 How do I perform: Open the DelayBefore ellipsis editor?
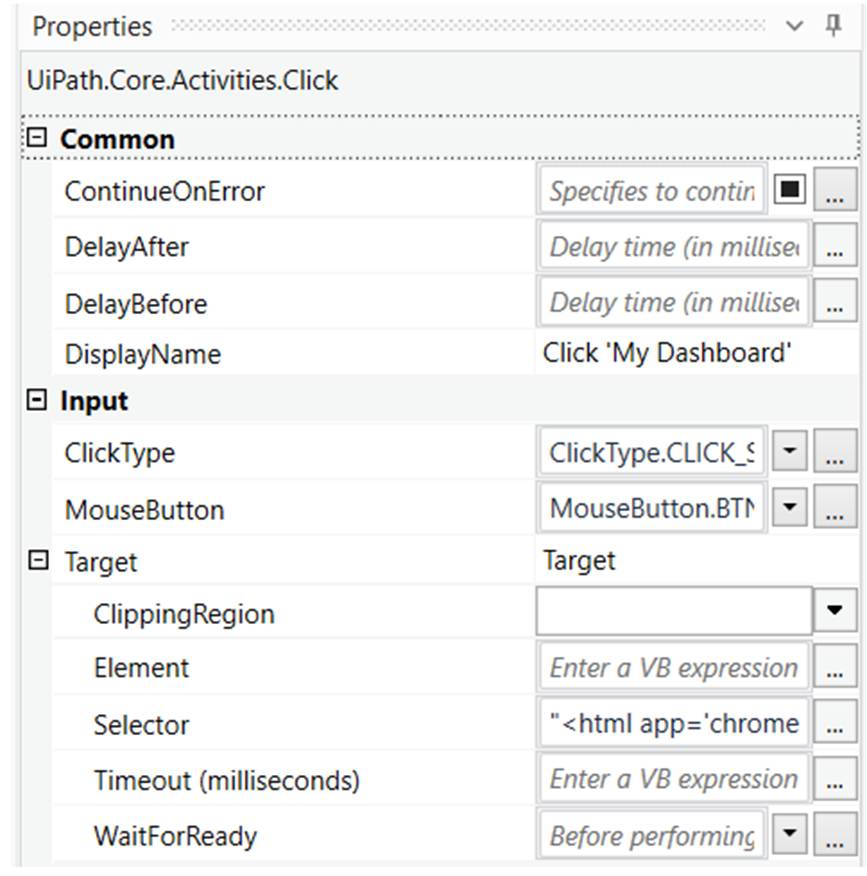point(836,304)
